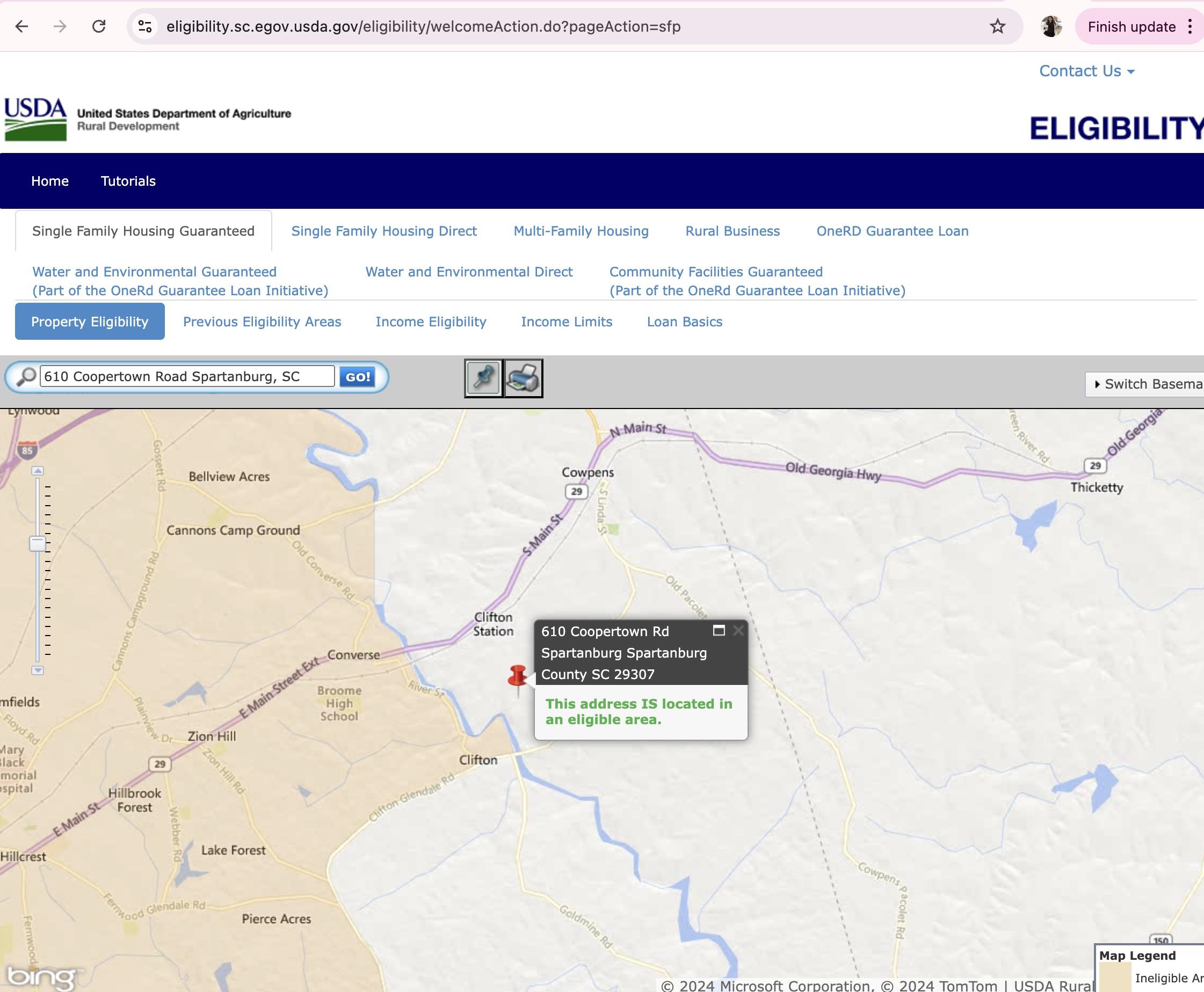
Task: Click the magnifying glass search icon
Action: pos(25,377)
